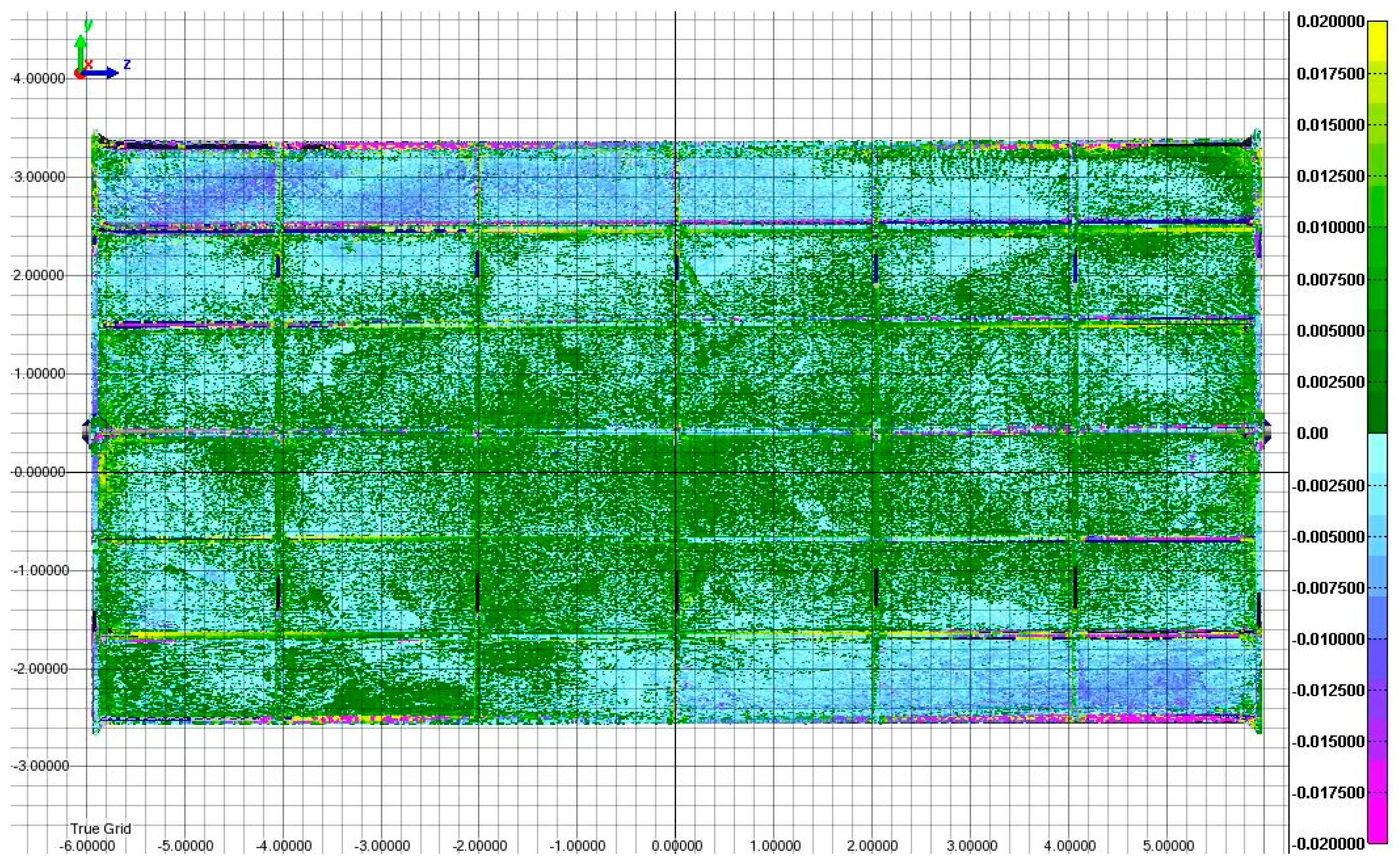Click the 5.00000 horizontal axis label
This screenshot has width=1400, height=865.
(x=1168, y=845)
